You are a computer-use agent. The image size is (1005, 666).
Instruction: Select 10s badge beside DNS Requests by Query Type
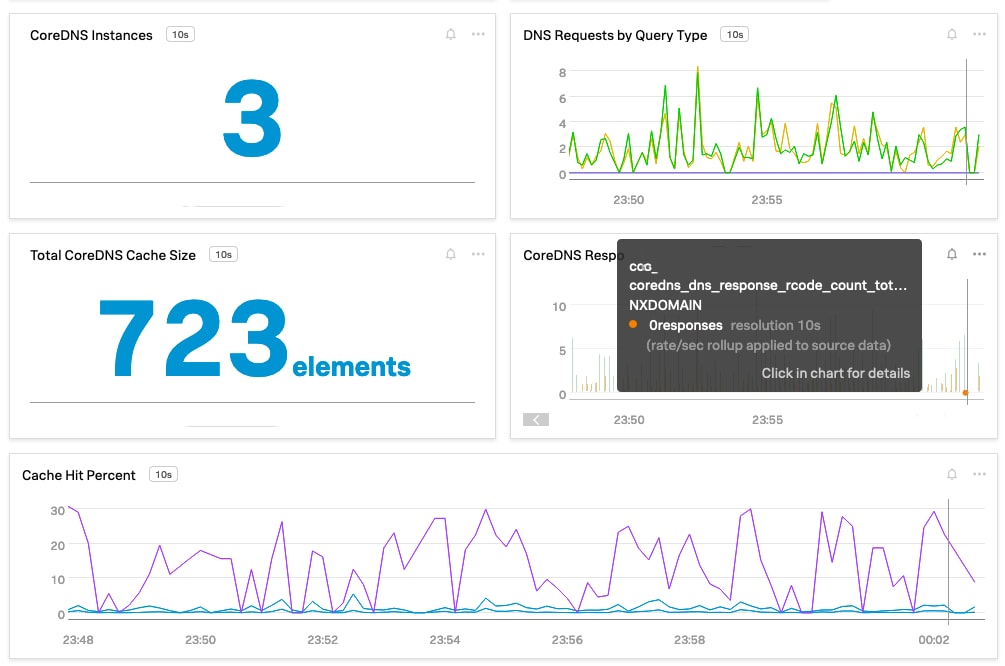pyautogui.click(x=734, y=35)
